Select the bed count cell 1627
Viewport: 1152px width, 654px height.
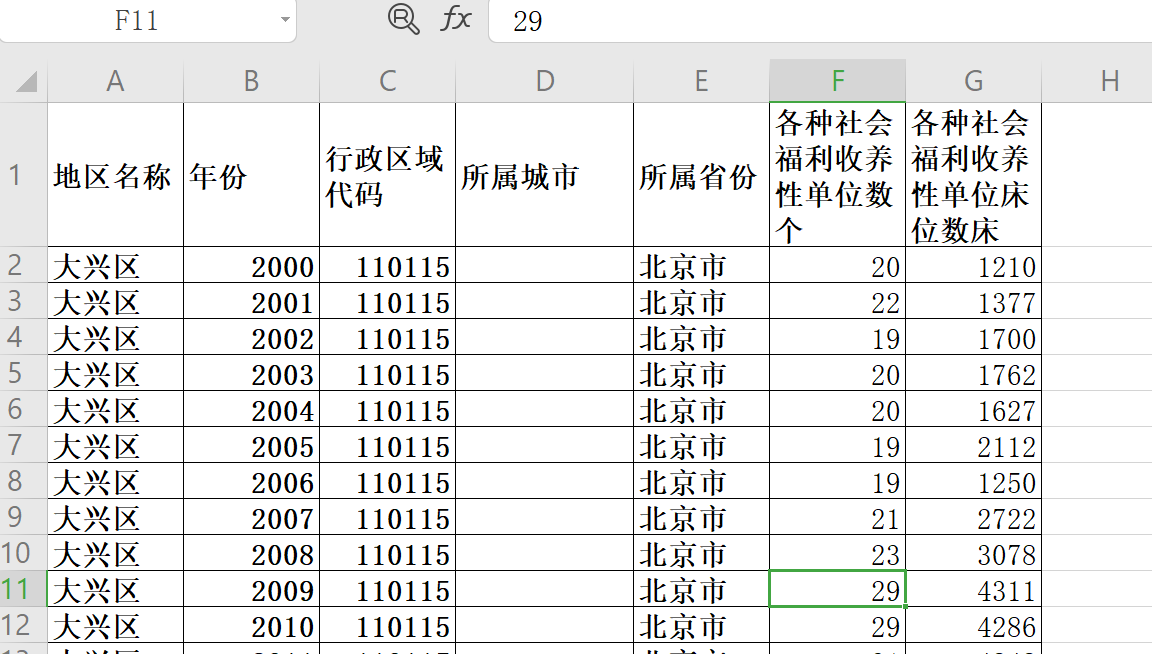pyautogui.click(x=973, y=409)
